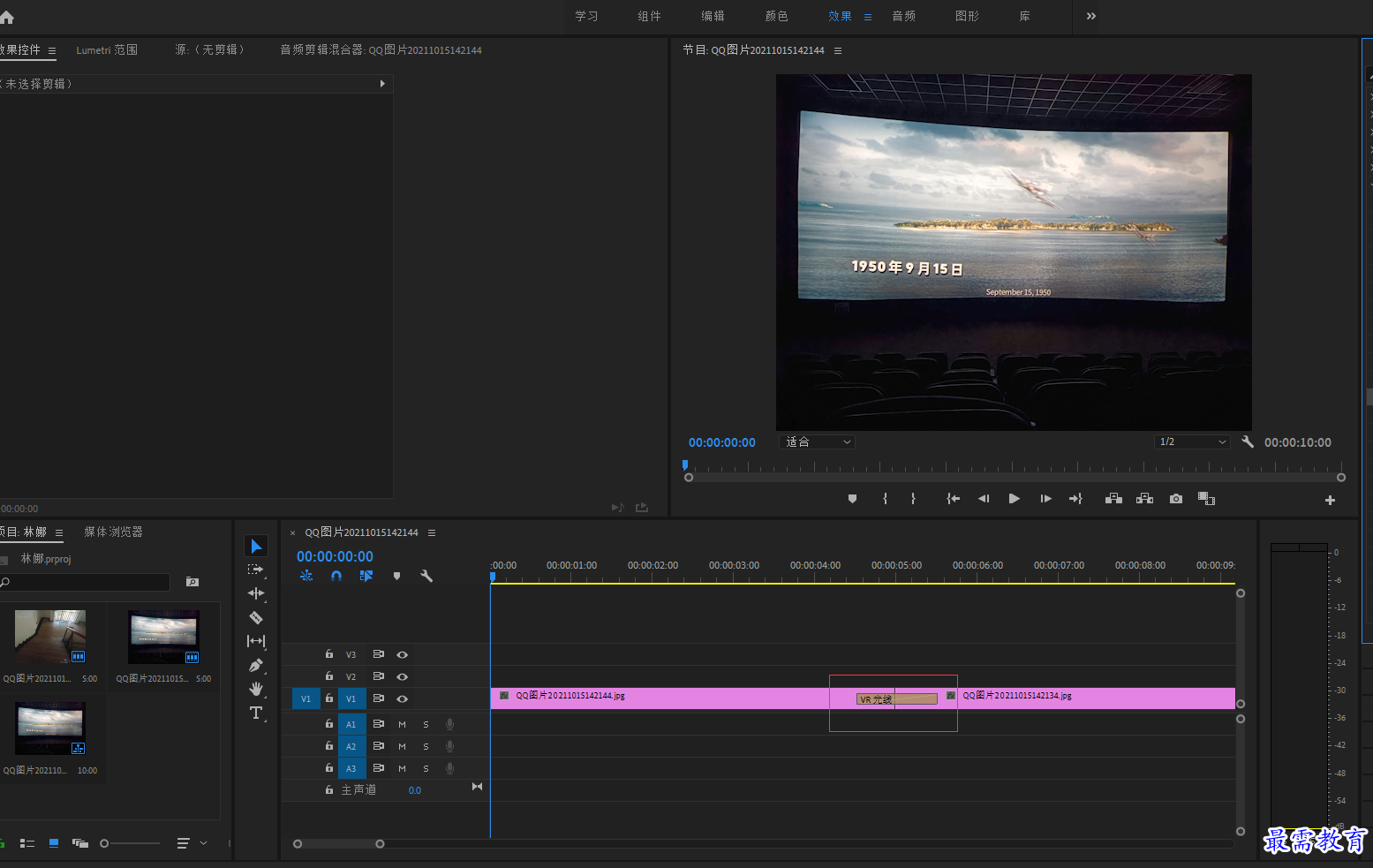Select the Slip tool
Screen dimensions: 1373x868
tap(256, 641)
